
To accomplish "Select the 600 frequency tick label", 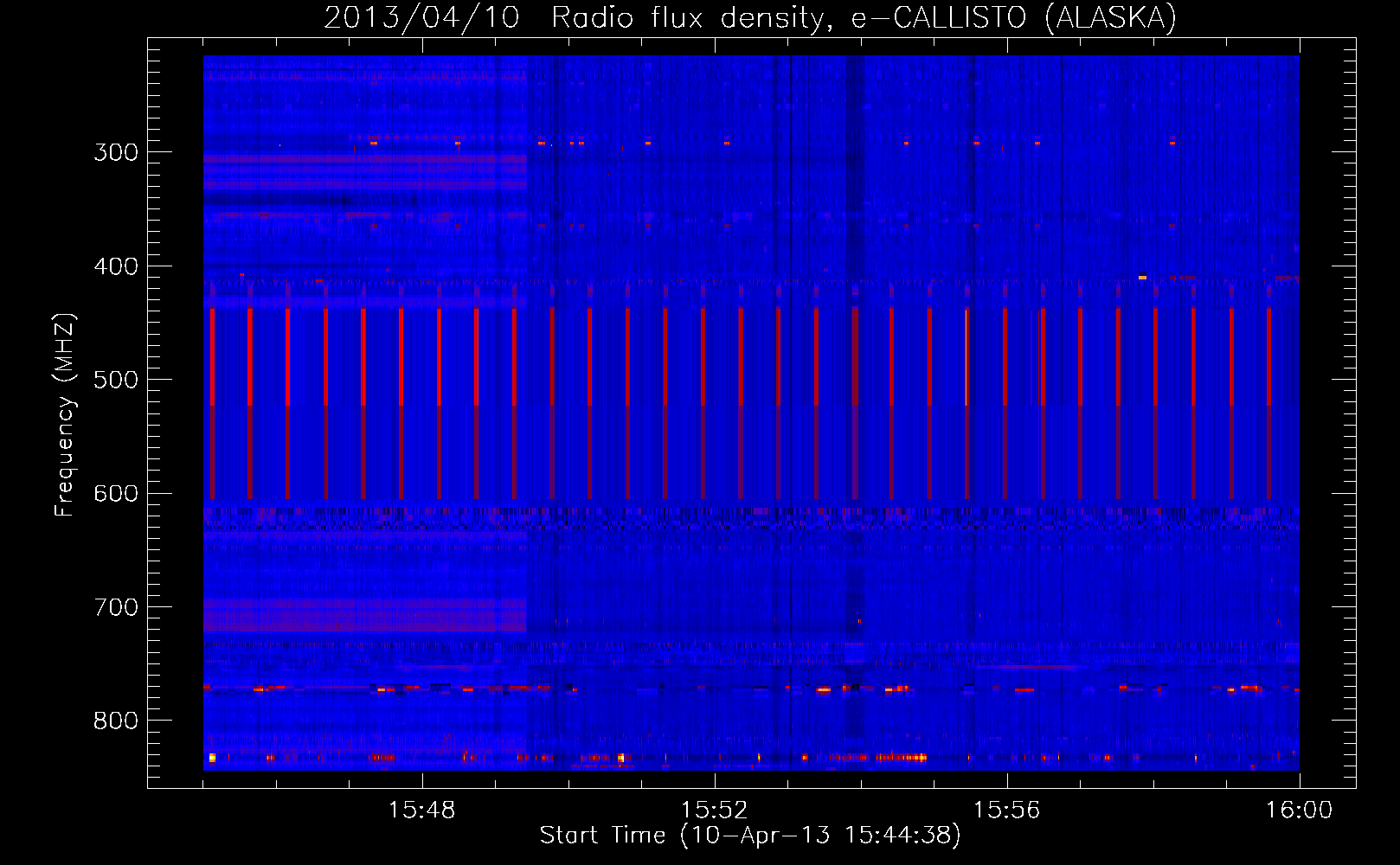I will 116,494.
